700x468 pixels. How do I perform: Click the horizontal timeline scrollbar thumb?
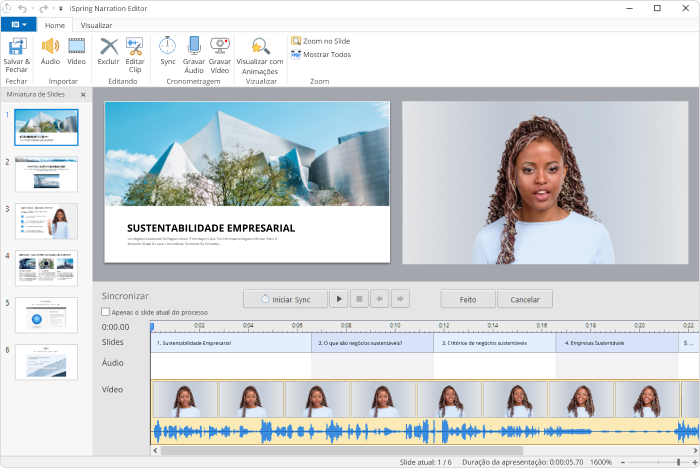[x=342, y=451]
